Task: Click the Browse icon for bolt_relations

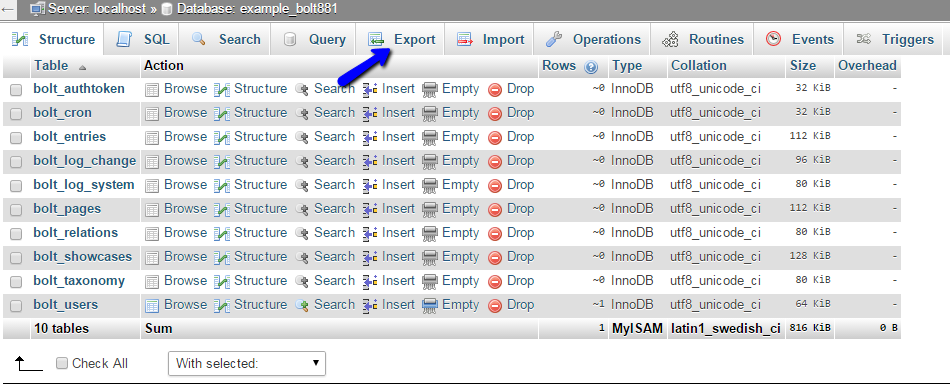Action: point(152,234)
